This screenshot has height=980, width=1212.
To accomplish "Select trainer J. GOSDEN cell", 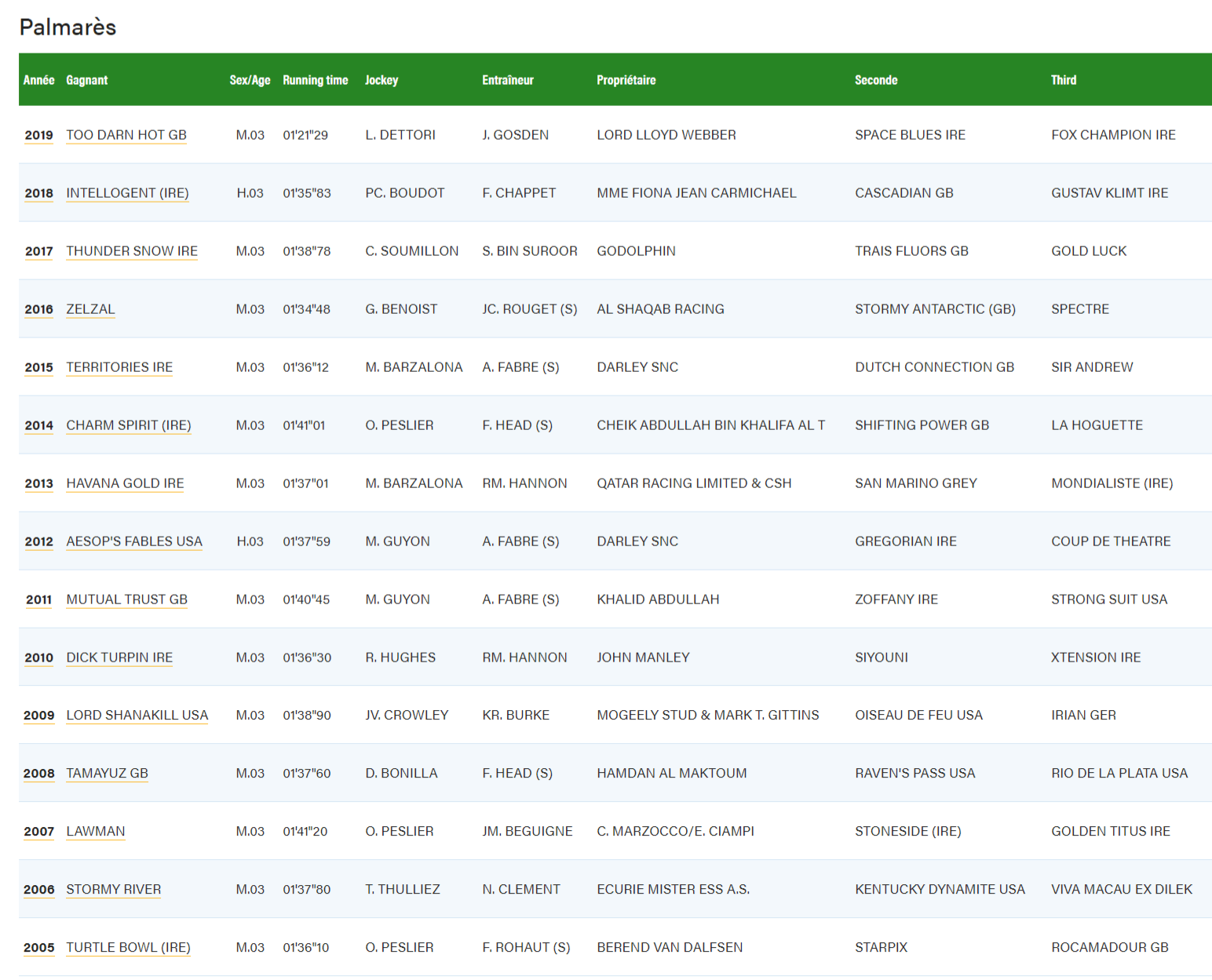I will [516, 135].
